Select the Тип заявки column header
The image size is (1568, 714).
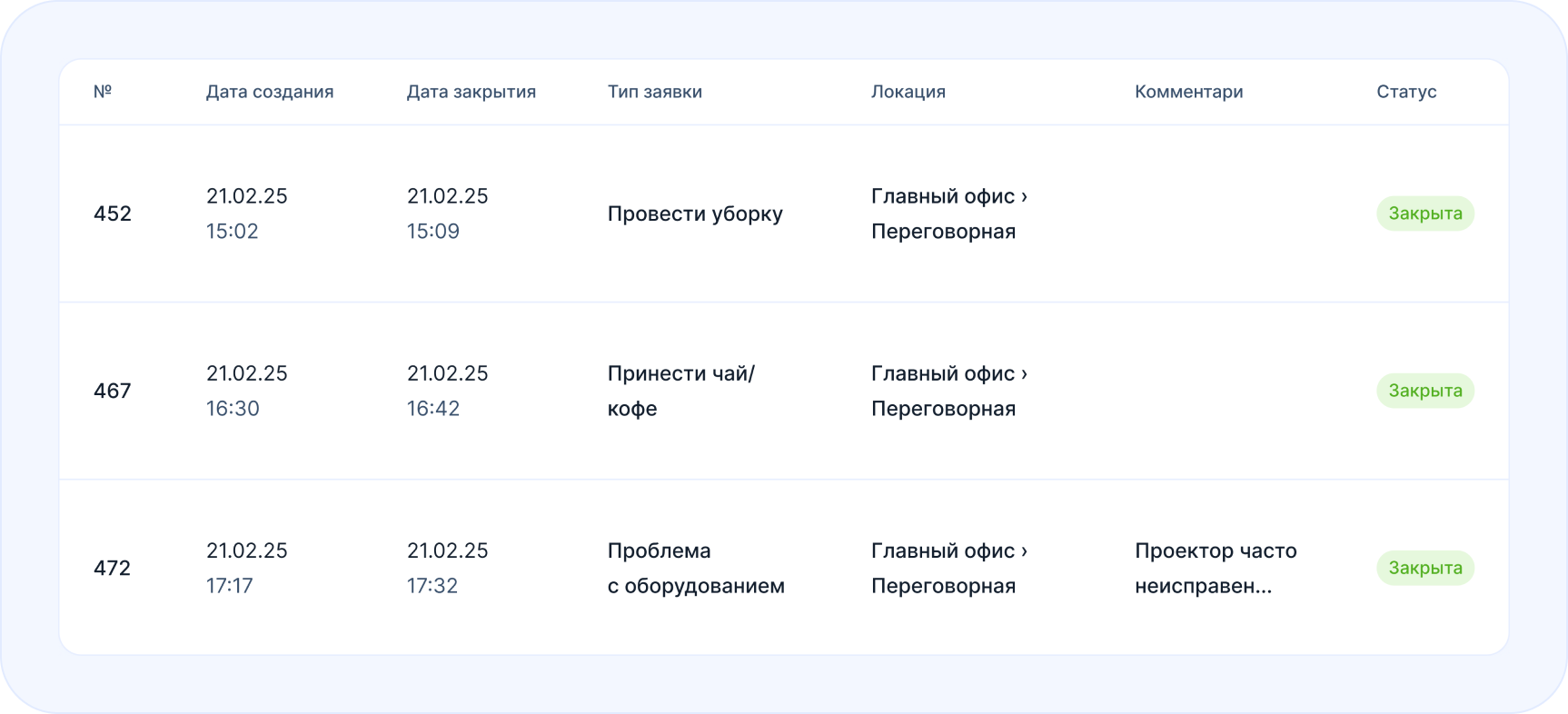(x=654, y=92)
